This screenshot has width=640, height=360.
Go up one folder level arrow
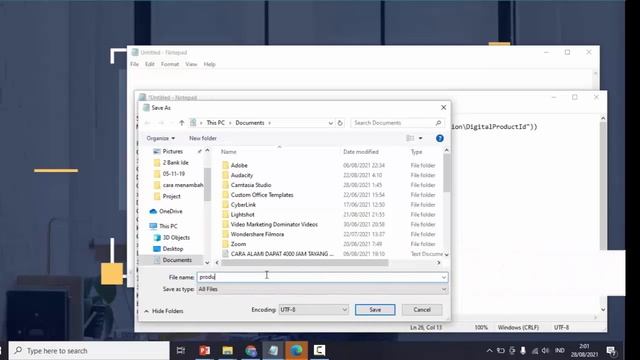tap(182, 123)
